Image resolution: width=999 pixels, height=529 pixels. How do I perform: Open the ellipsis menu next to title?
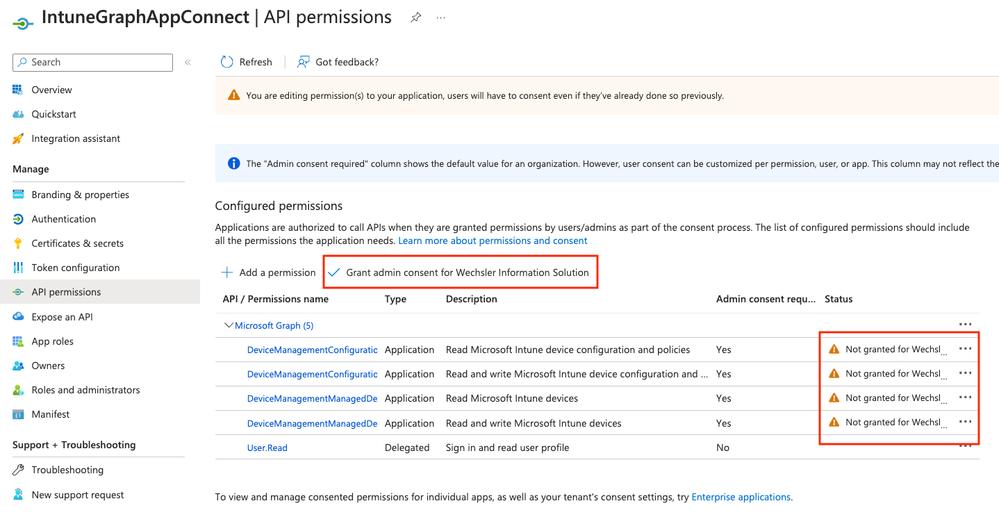pos(441,18)
